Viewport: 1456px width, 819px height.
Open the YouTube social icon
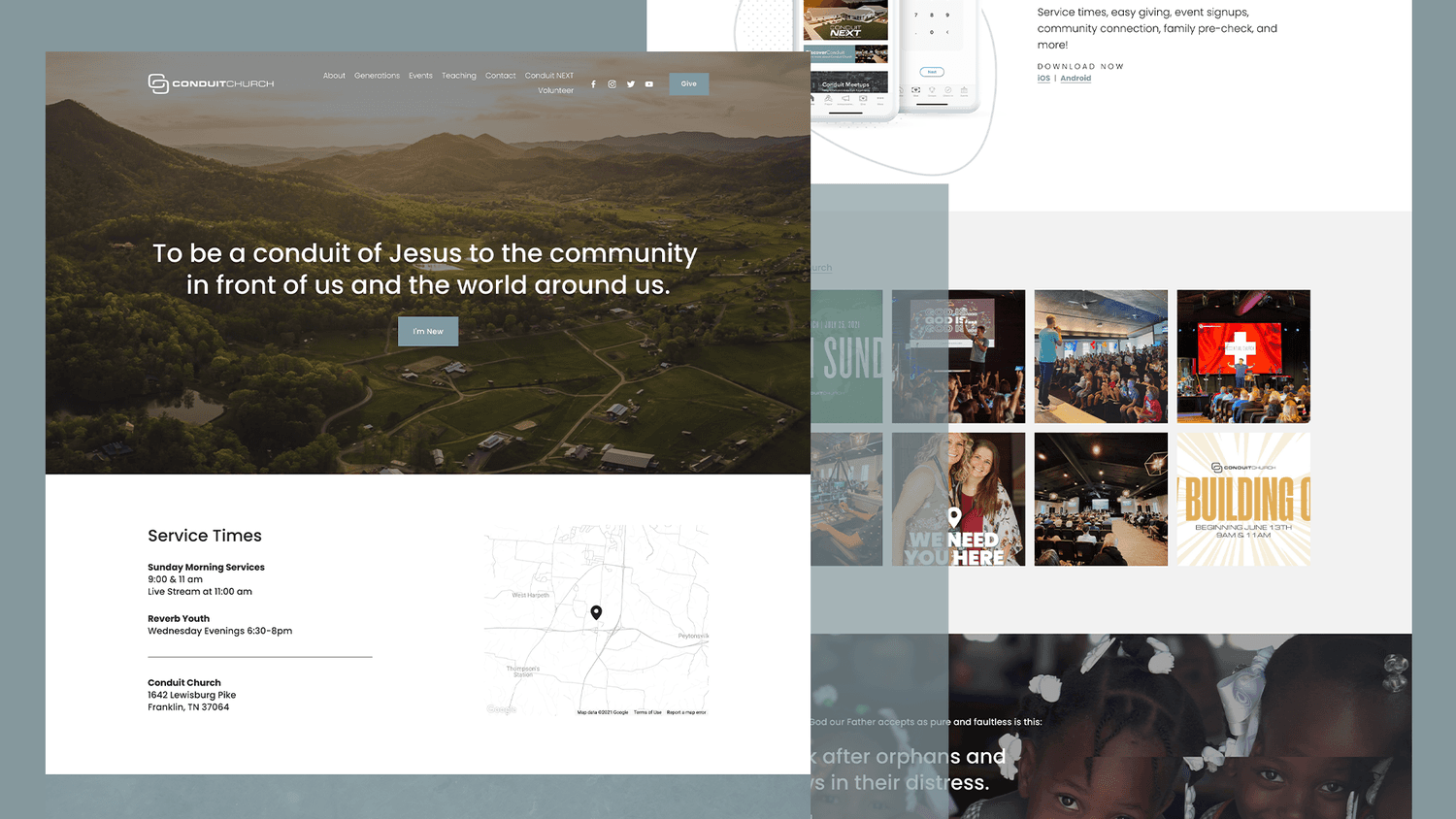649,84
